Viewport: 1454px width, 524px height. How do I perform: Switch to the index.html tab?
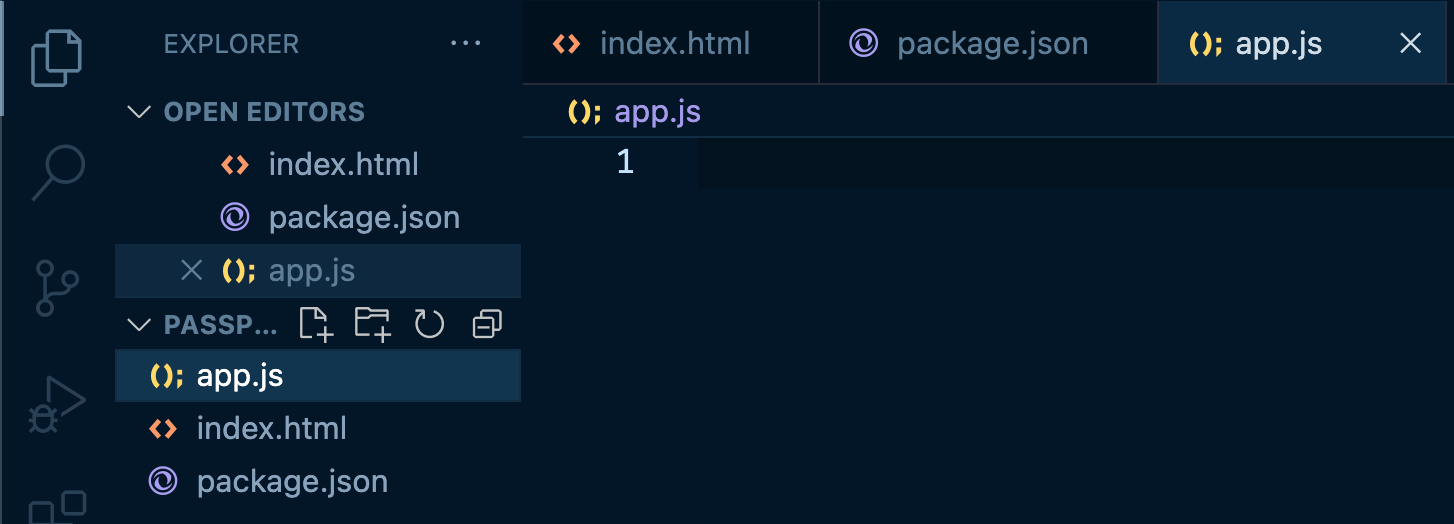click(670, 43)
